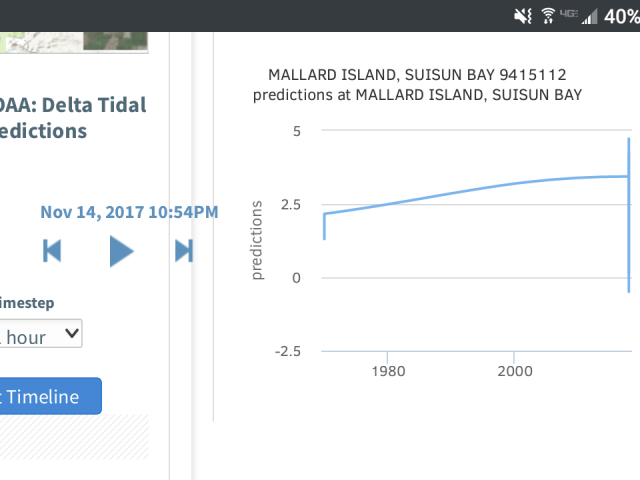Click the Delta Tidal Predictions heading
This screenshot has height=480, width=640.
coord(72,117)
